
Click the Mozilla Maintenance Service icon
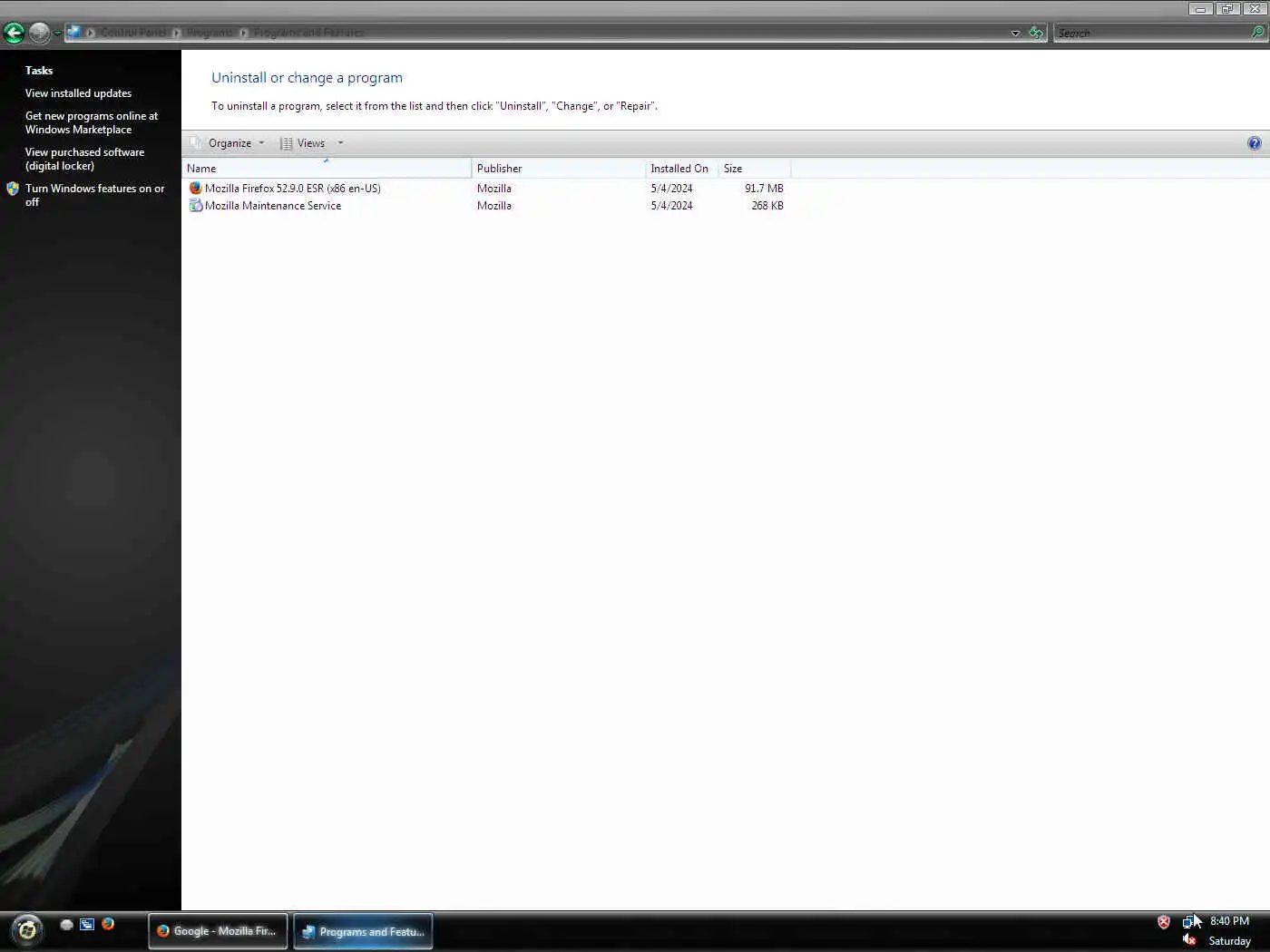pyautogui.click(x=195, y=206)
